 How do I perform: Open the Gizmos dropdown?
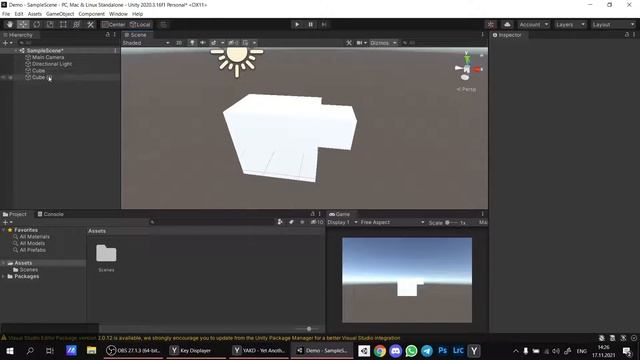[x=383, y=43]
